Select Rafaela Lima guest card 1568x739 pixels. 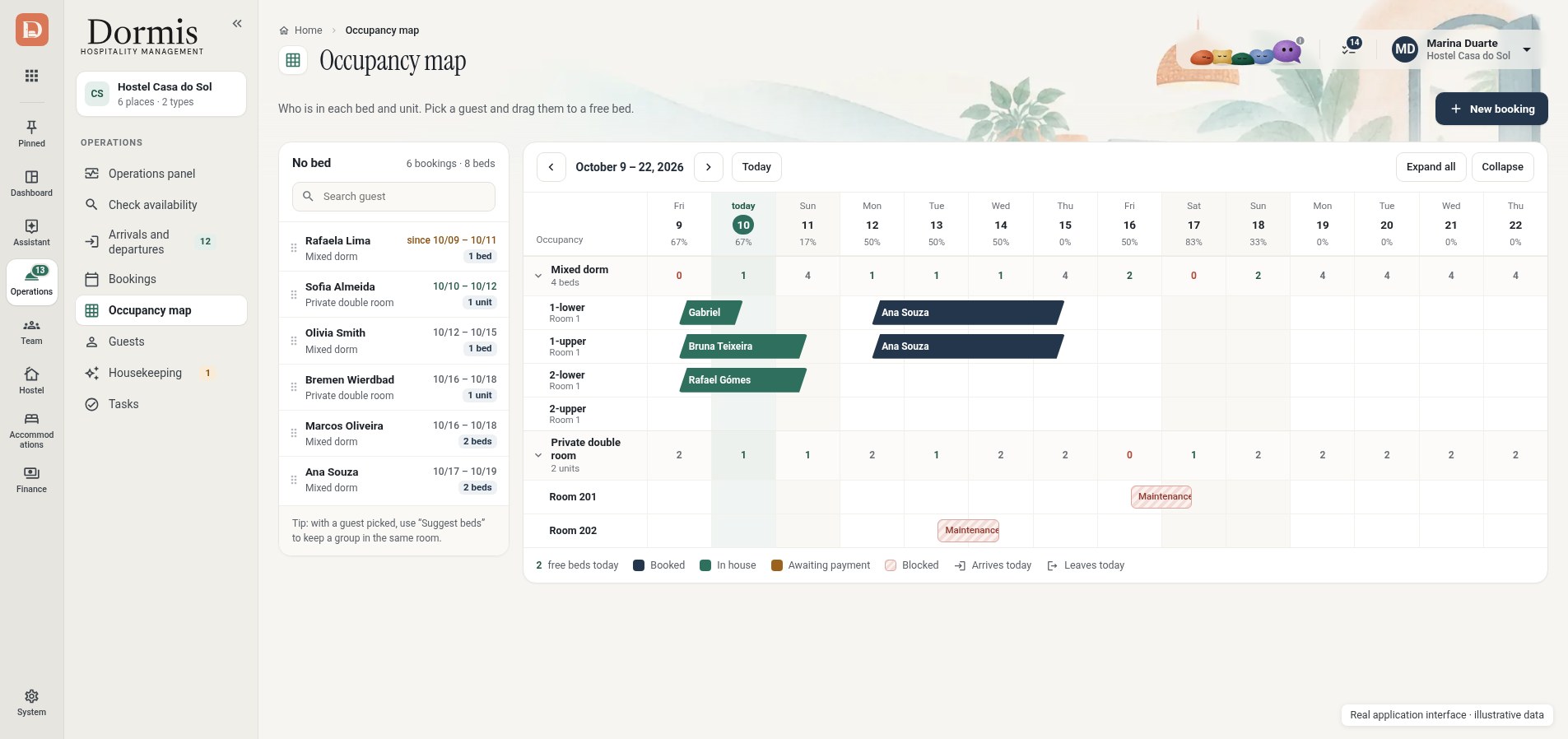click(x=393, y=248)
